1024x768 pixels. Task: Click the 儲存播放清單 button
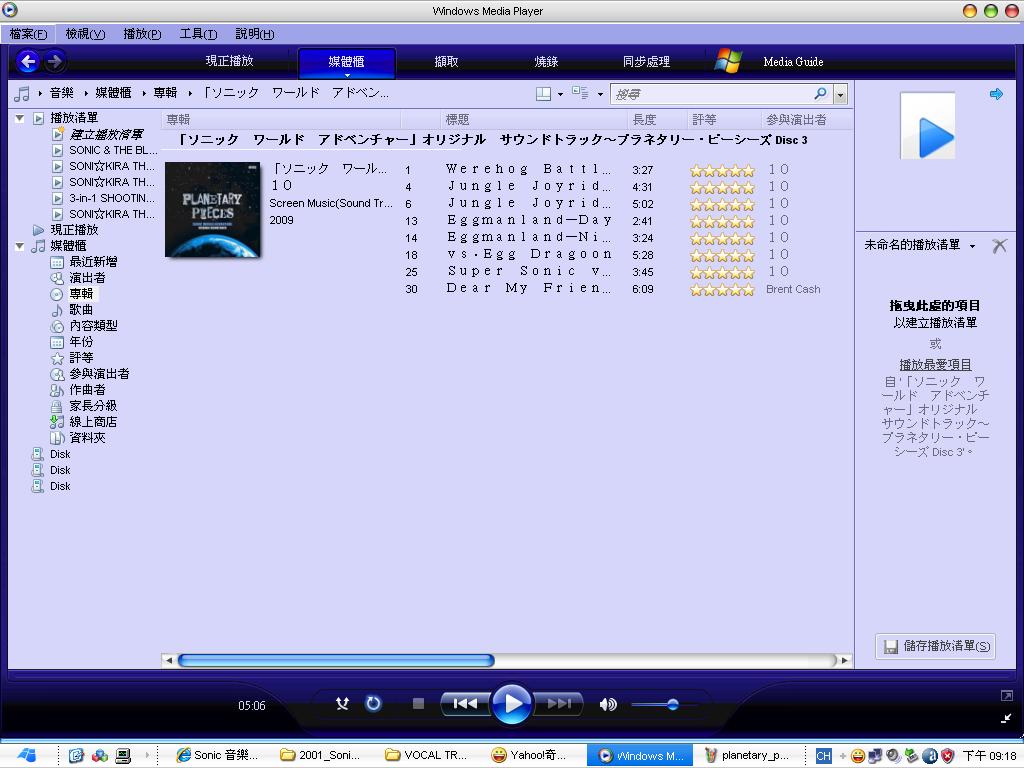coord(935,646)
